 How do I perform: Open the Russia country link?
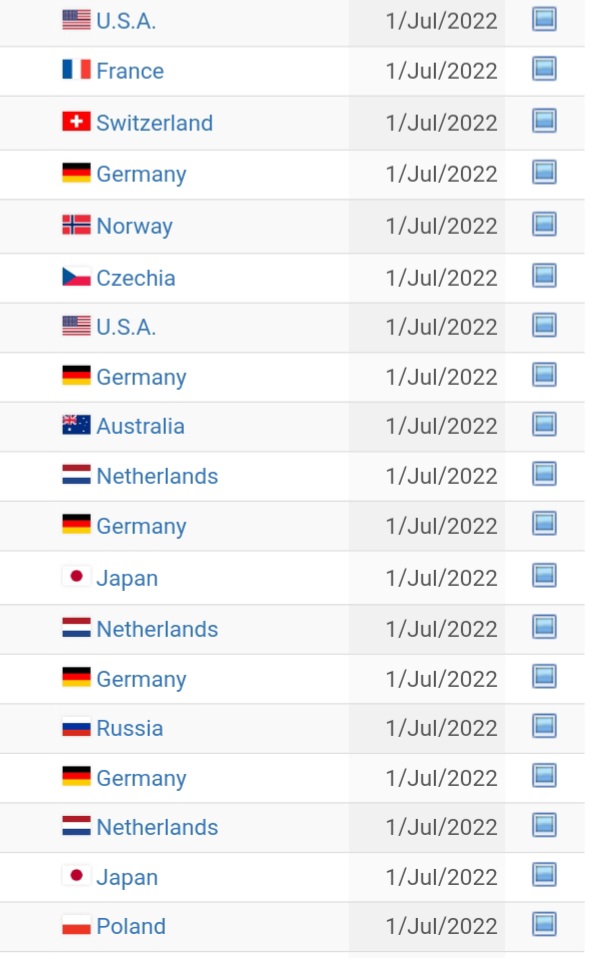click(x=130, y=728)
